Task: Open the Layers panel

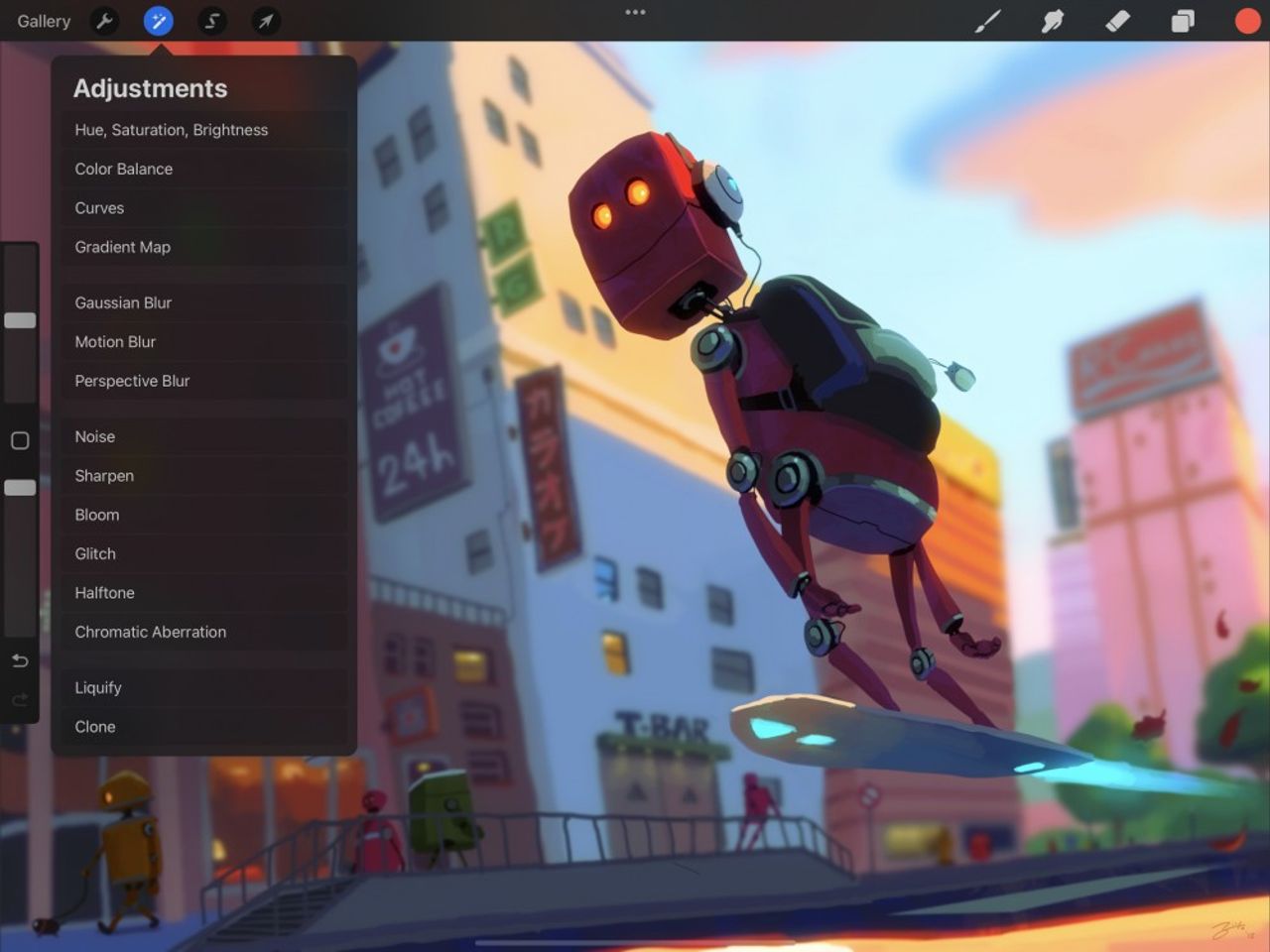Action: click(x=1182, y=21)
